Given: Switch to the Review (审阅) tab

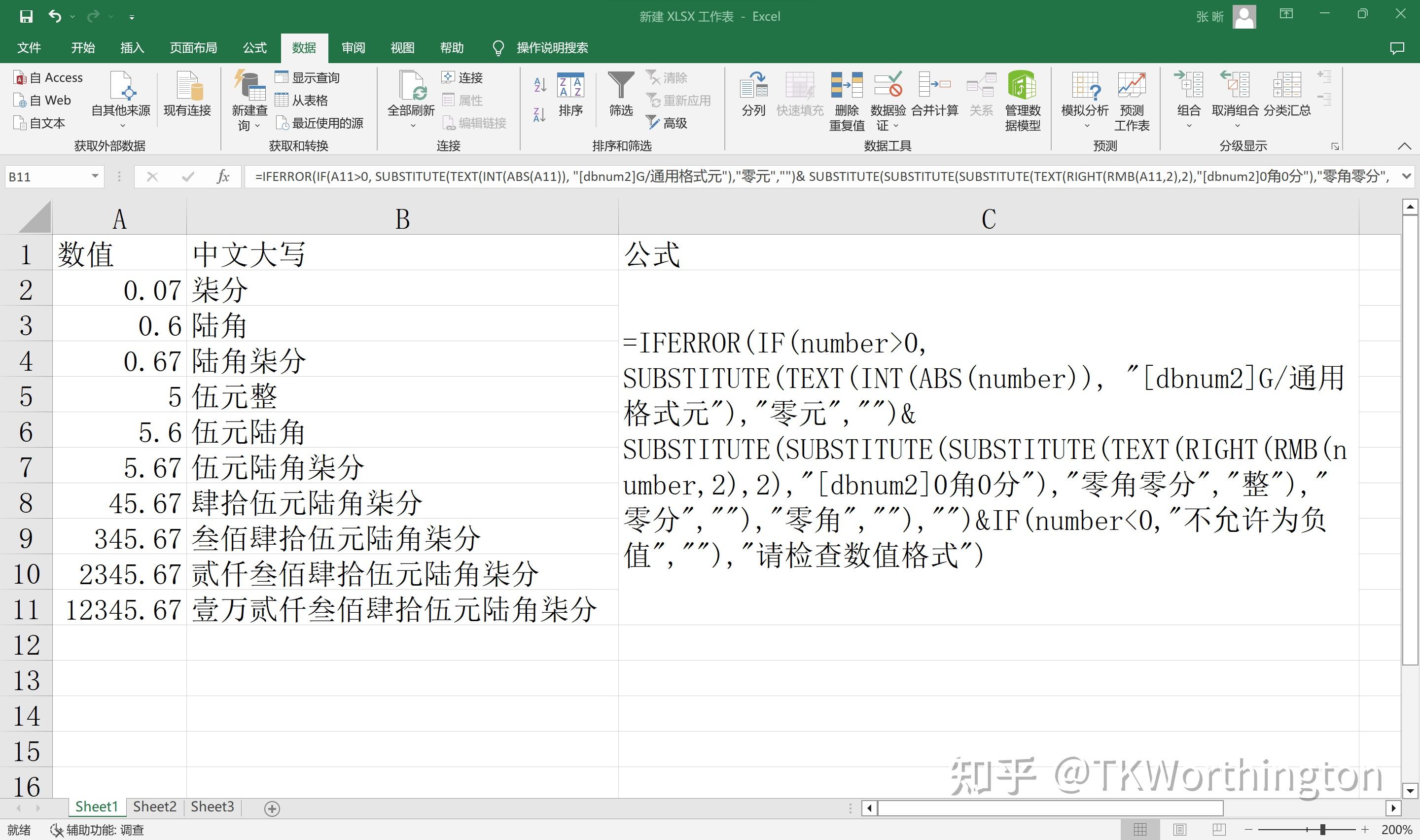Looking at the screenshot, I should click(353, 47).
